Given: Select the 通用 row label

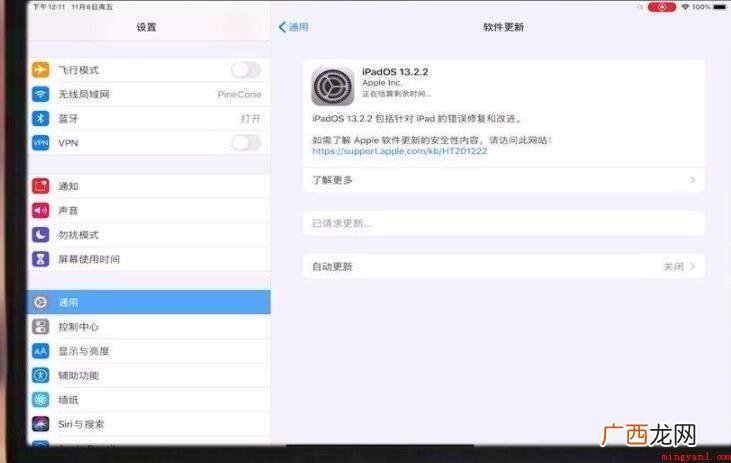Looking at the screenshot, I should tap(68, 302).
